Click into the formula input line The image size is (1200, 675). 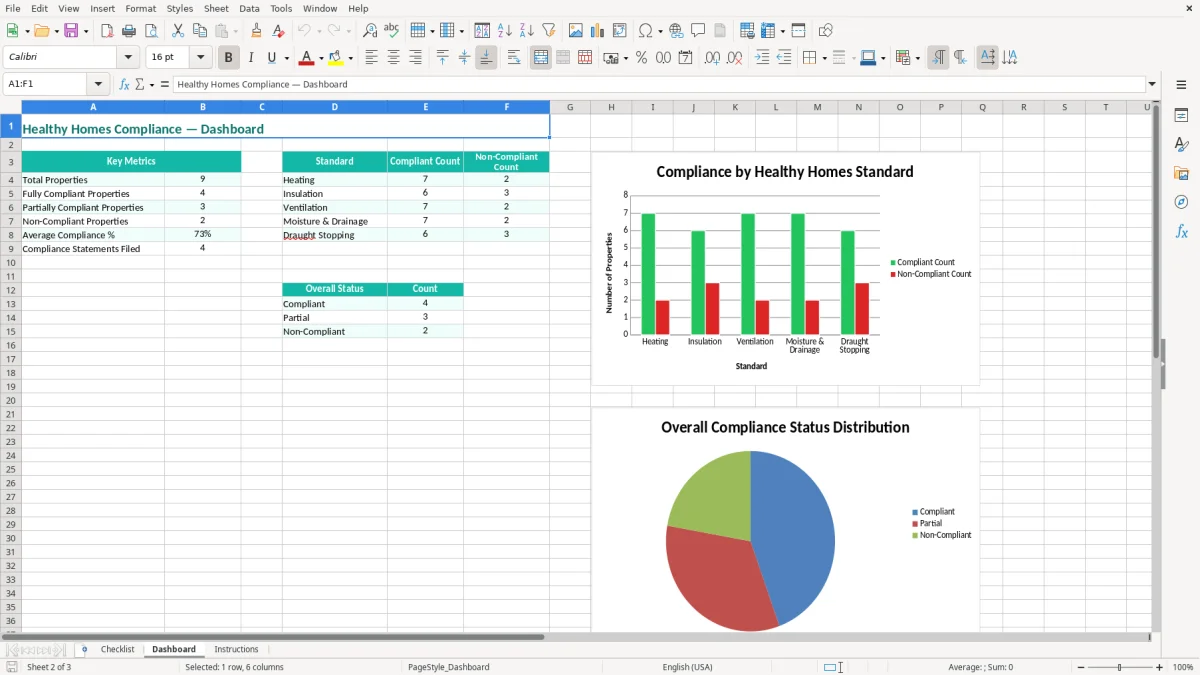click(x=658, y=84)
